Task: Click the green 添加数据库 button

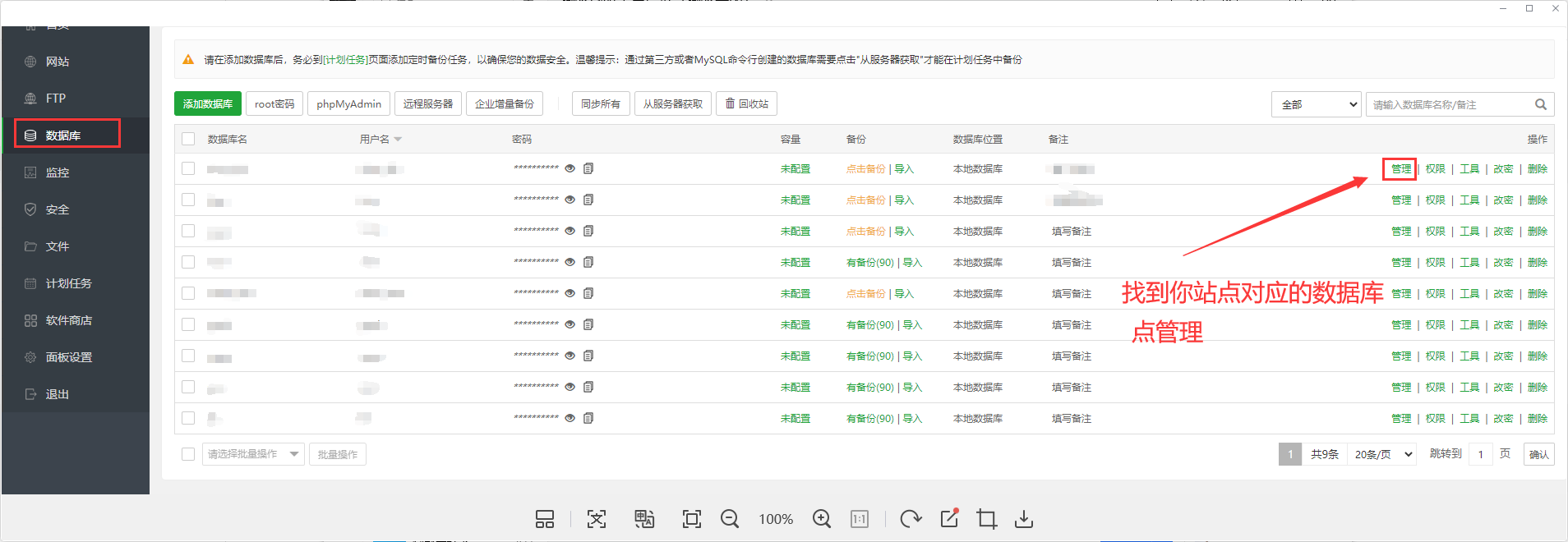Action: pos(208,103)
